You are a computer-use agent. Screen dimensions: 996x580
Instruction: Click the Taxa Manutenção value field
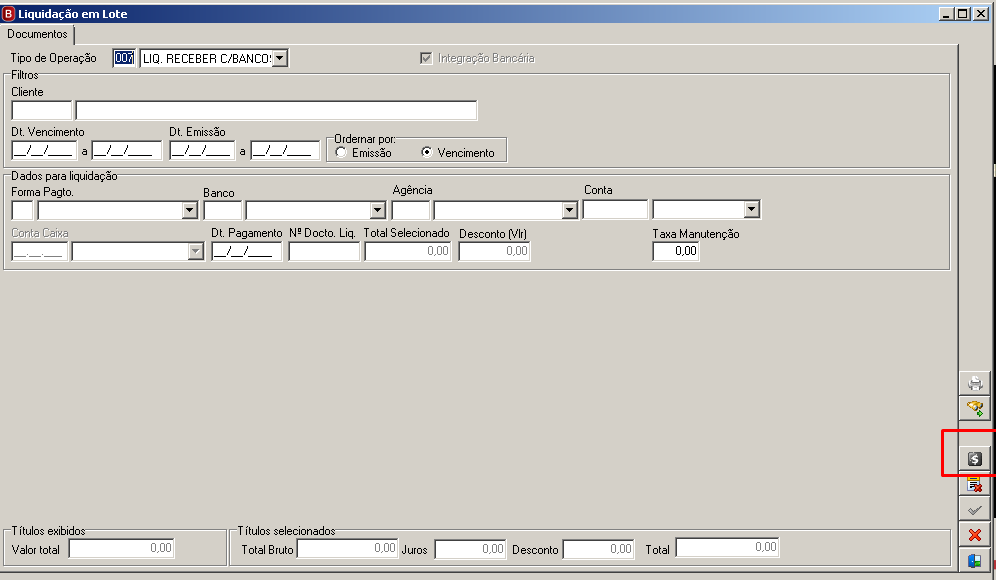(676, 251)
